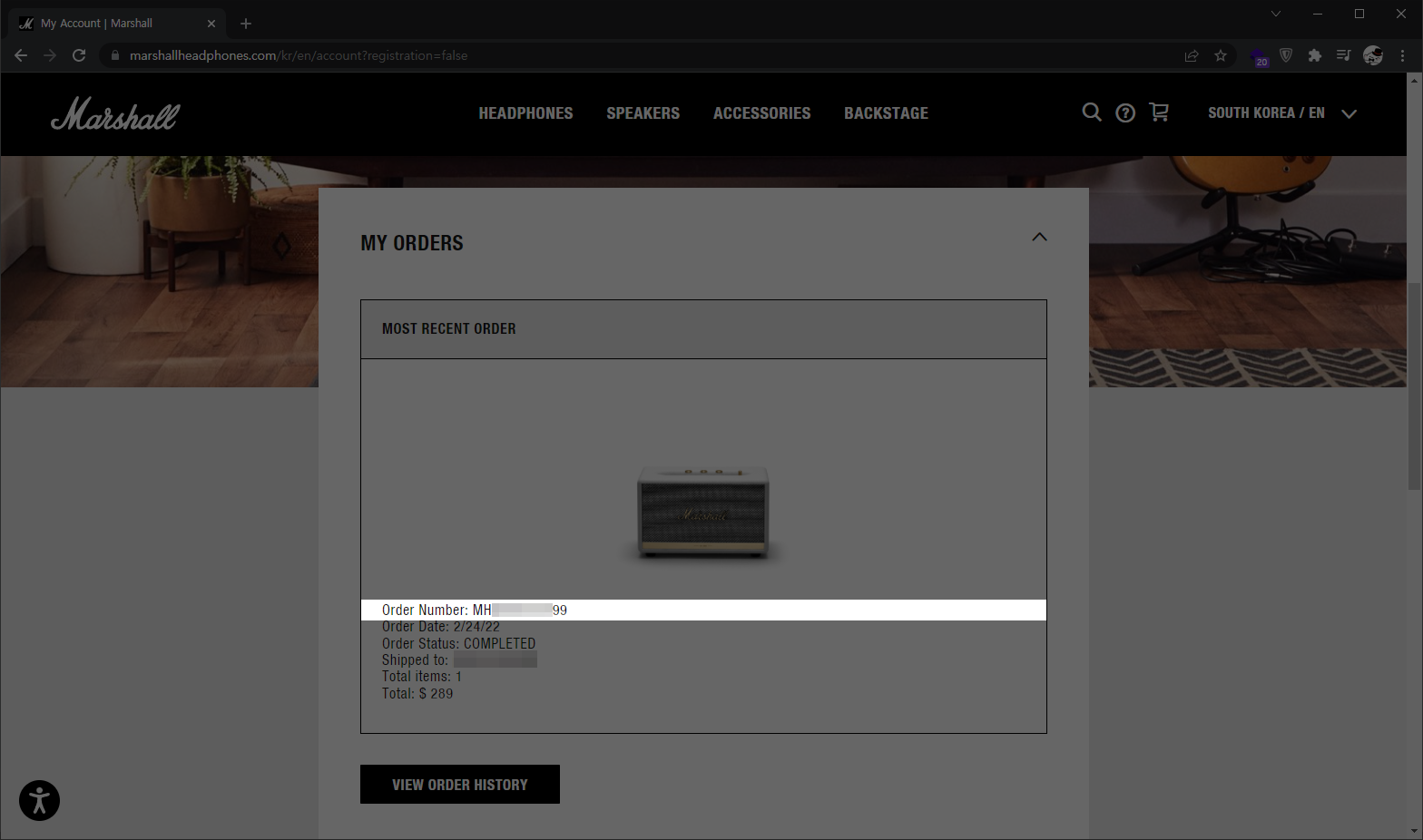Open the help question mark icon
Image resolution: width=1423 pixels, height=840 pixels.
click(1125, 112)
